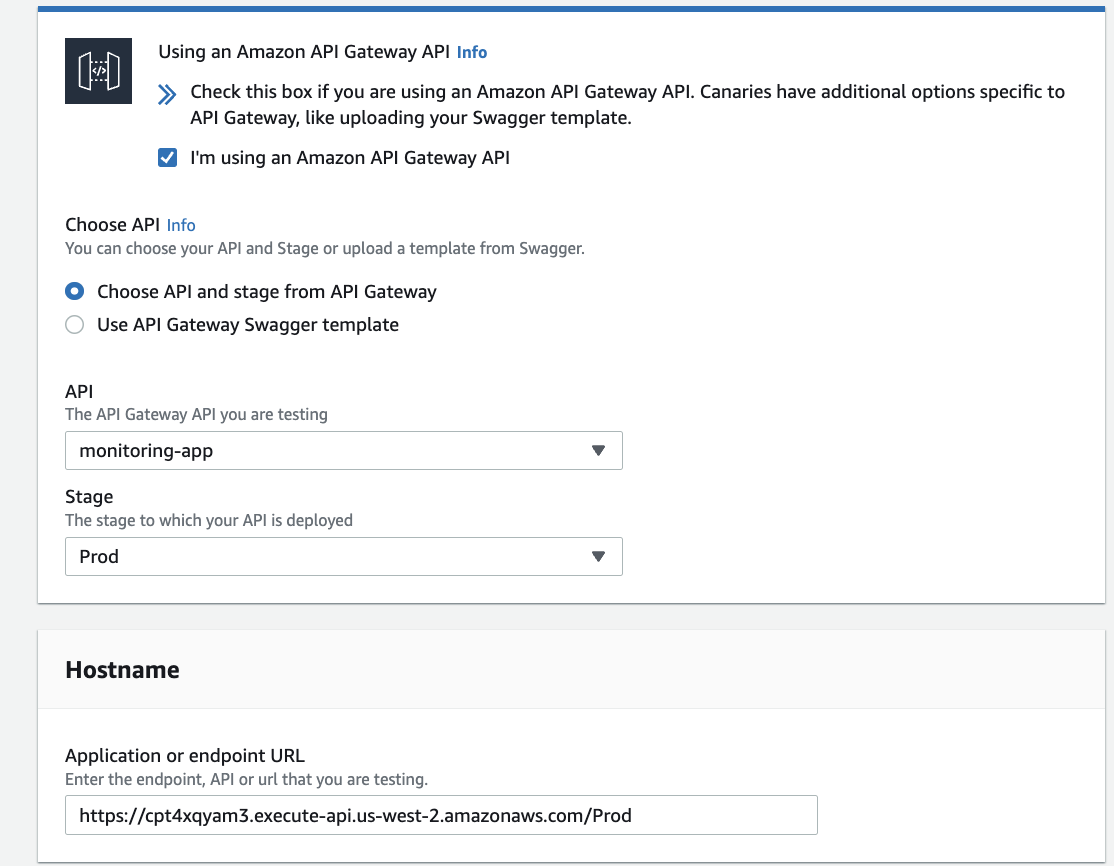Click the Application or endpoint URL field
The height and width of the screenshot is (866, 1114).
441,815
